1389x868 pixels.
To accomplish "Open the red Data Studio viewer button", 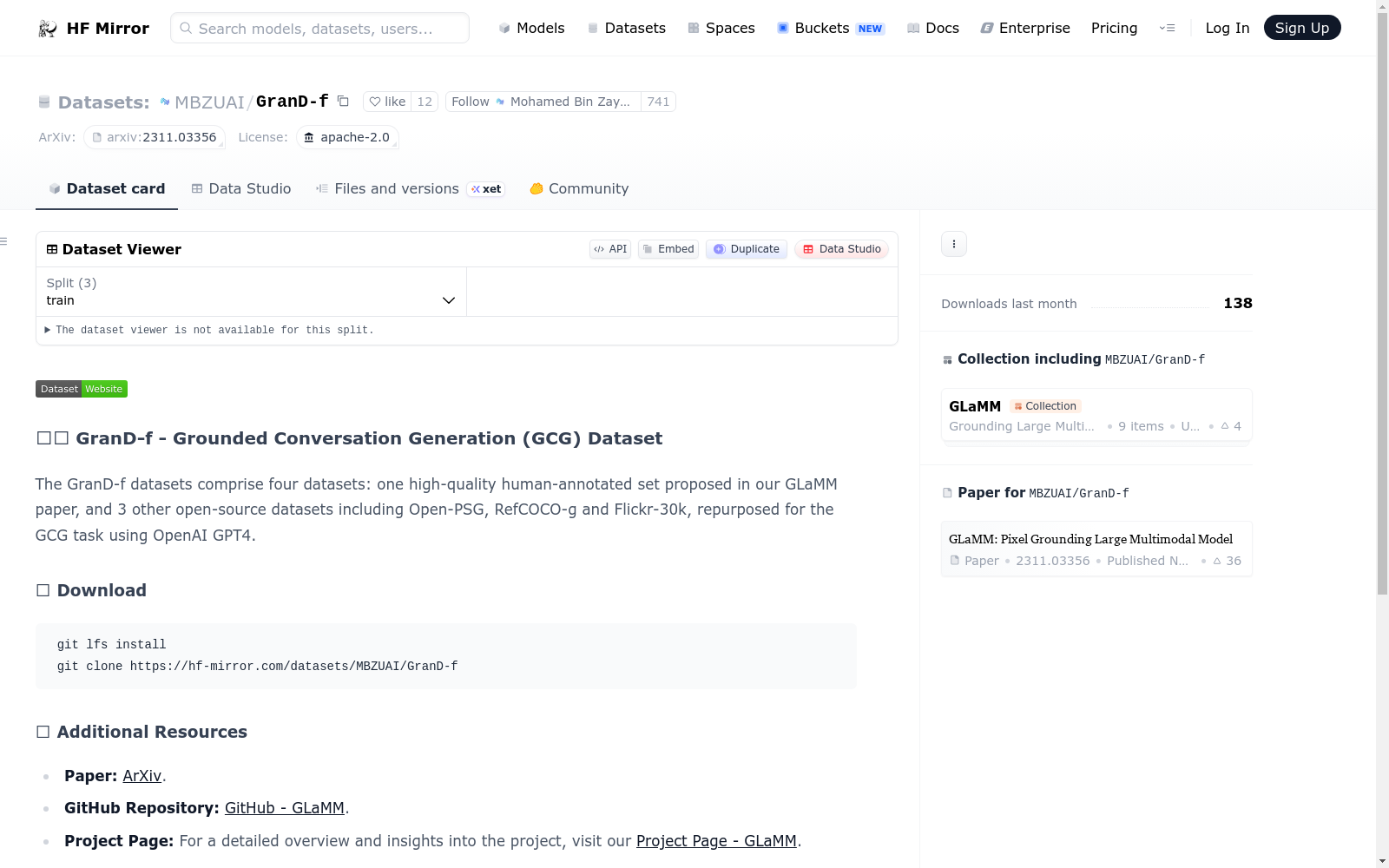I will [841, 249].
